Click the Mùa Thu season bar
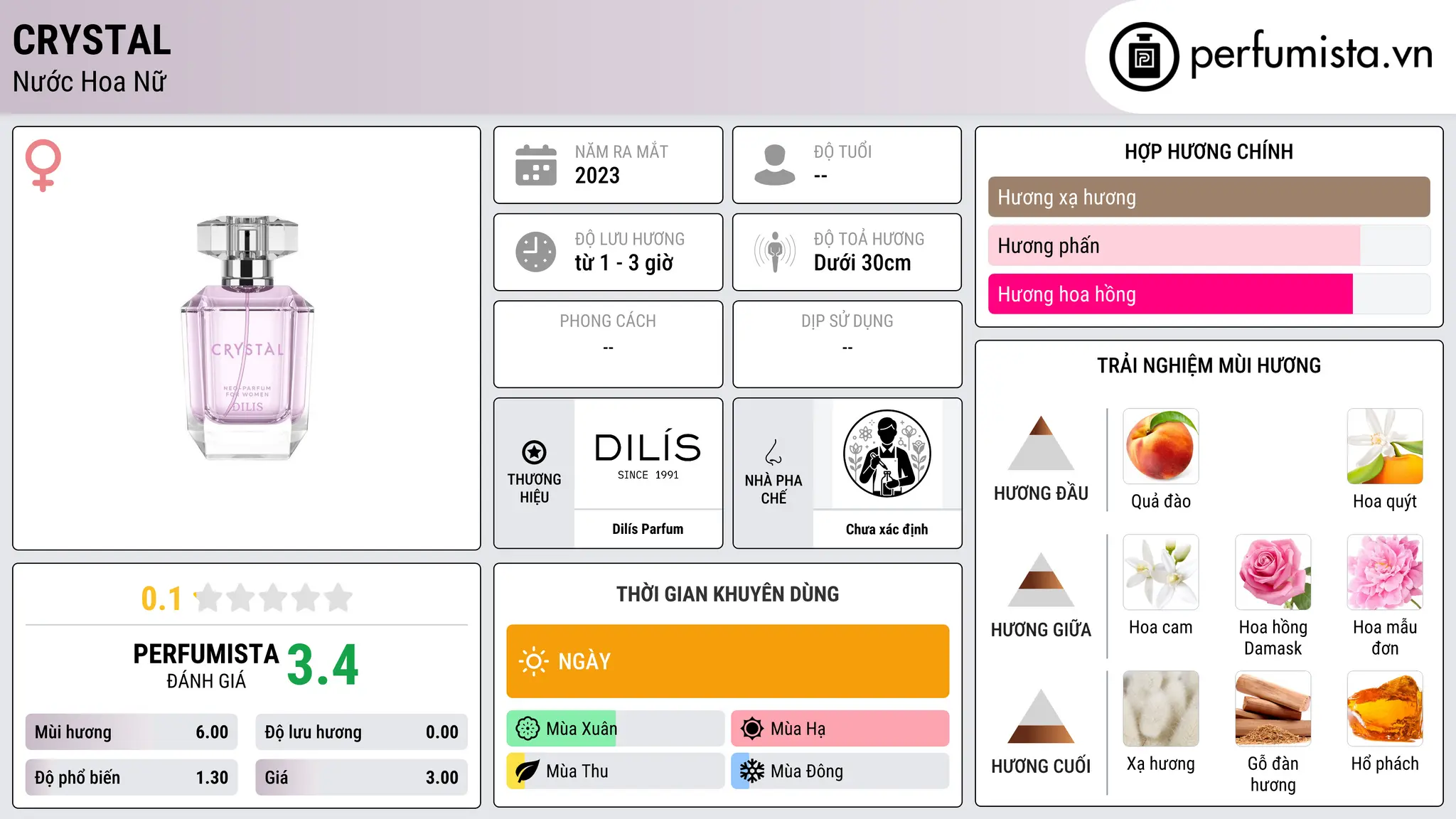Viewport: 1456px width, 819px height. 616,771
